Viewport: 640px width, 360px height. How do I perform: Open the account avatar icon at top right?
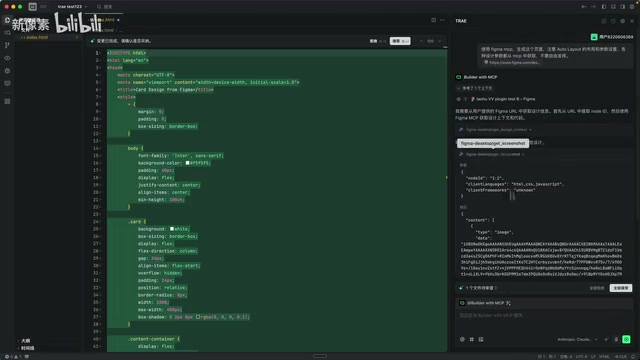click(x=632, y=7)
